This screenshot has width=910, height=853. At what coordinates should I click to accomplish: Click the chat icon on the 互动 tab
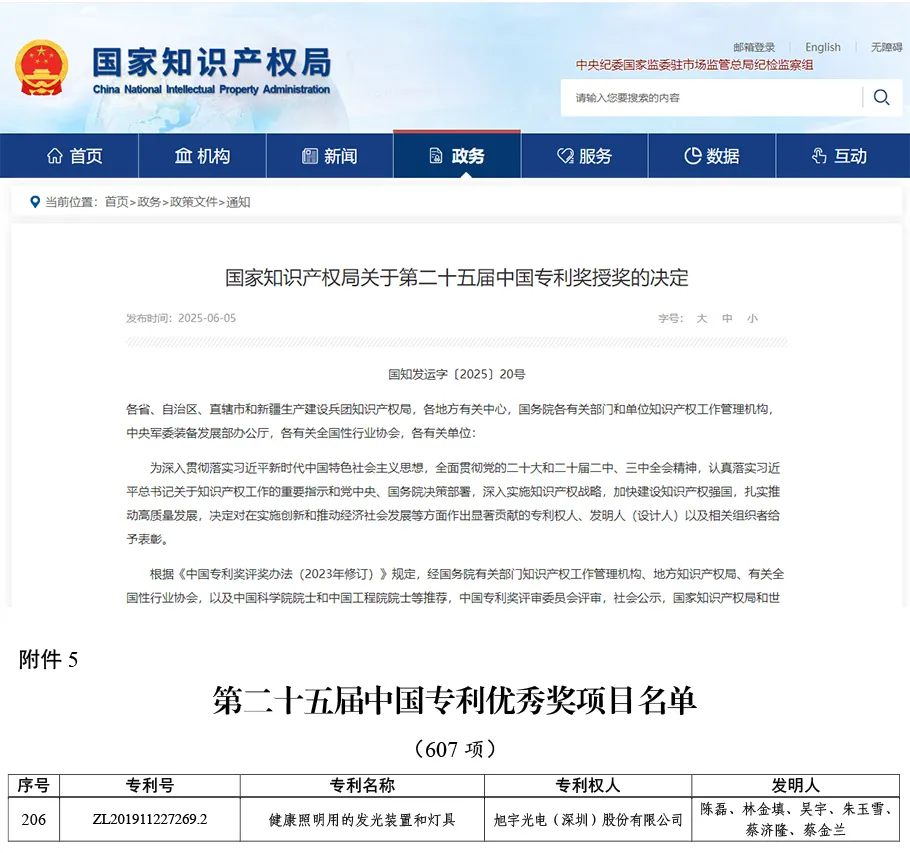click(x=817, y=155)
